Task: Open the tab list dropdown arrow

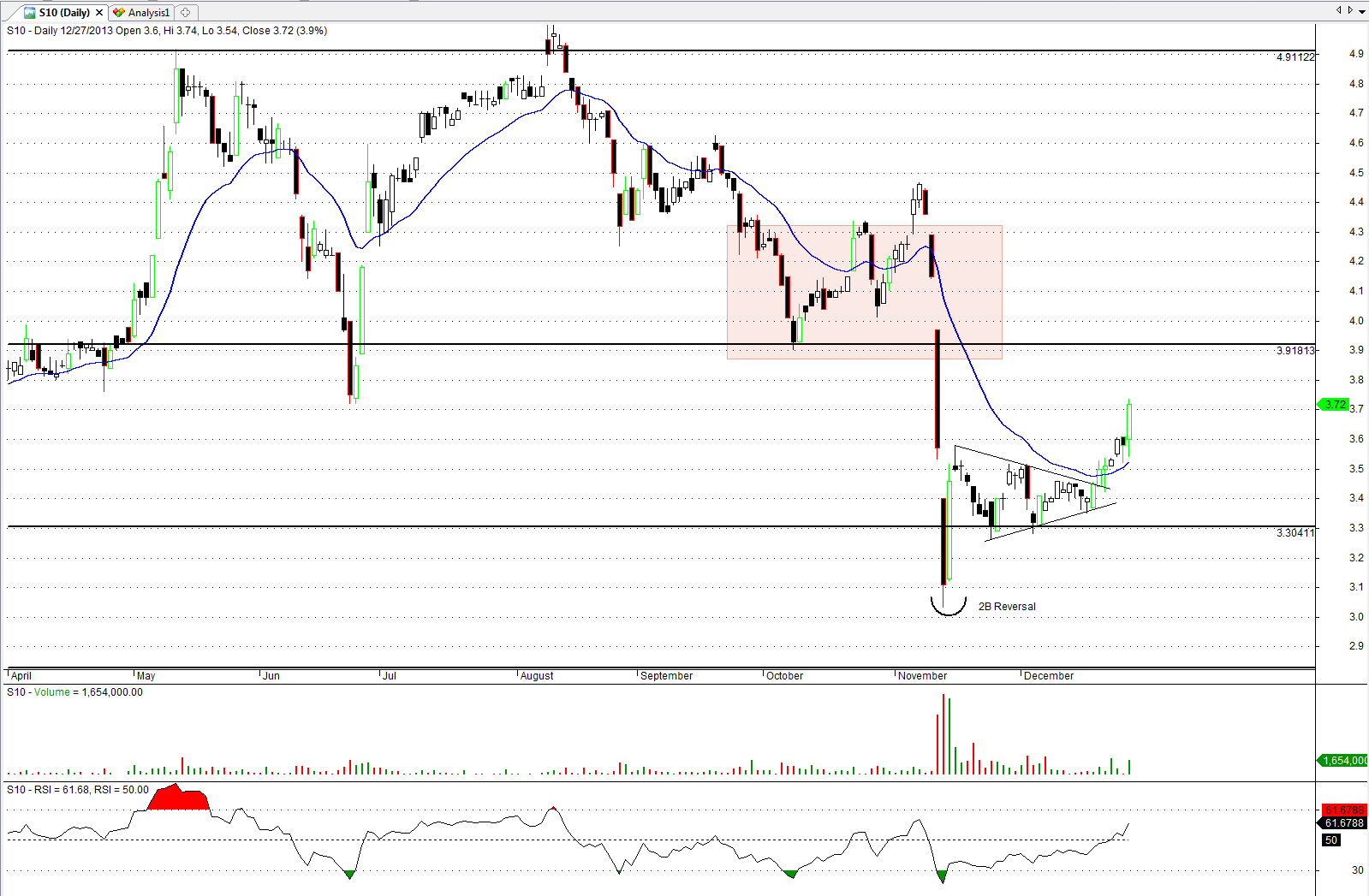Action: (1362, 10)
